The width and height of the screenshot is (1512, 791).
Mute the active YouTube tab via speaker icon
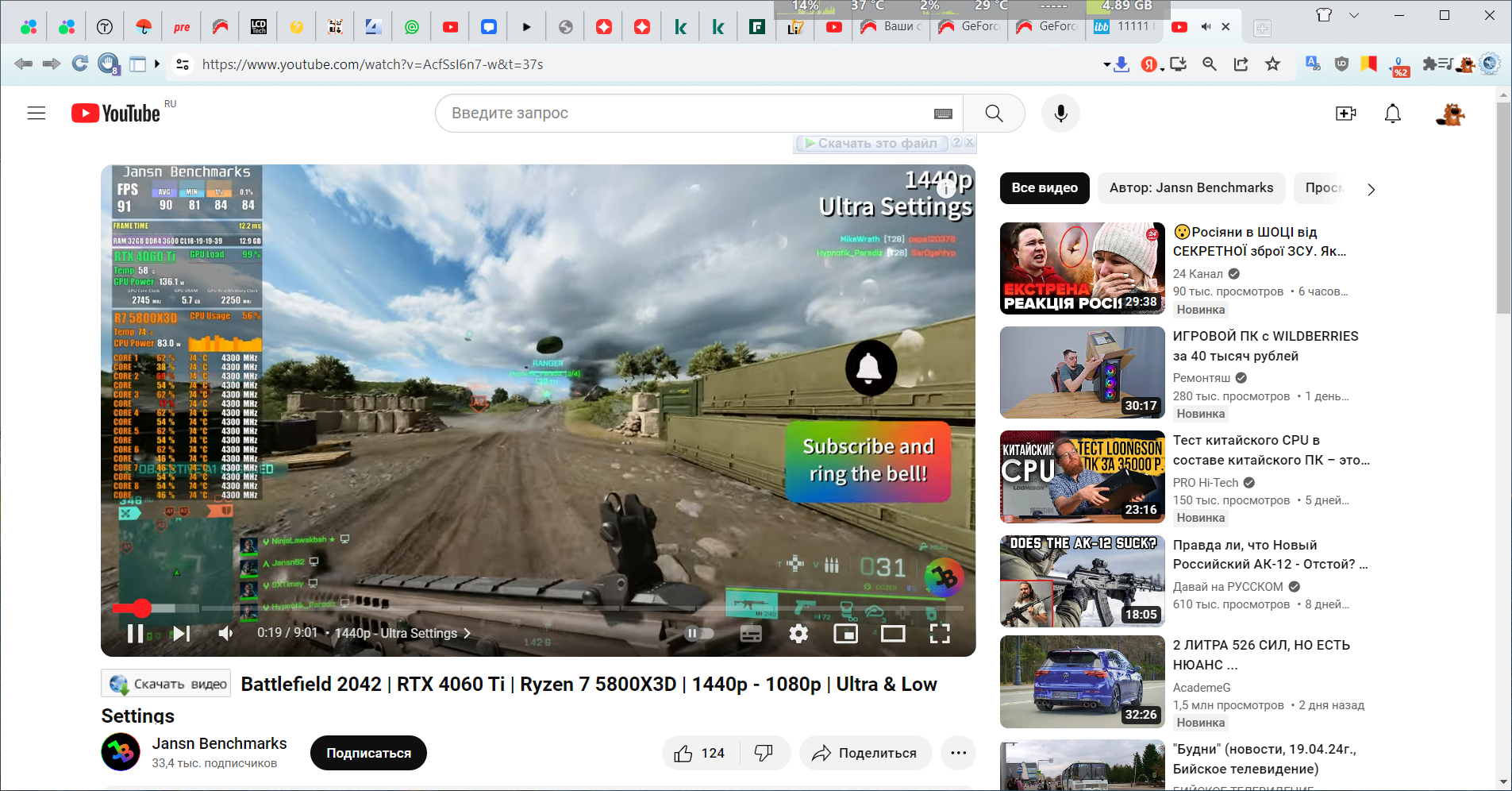[x=1206, y=27]
